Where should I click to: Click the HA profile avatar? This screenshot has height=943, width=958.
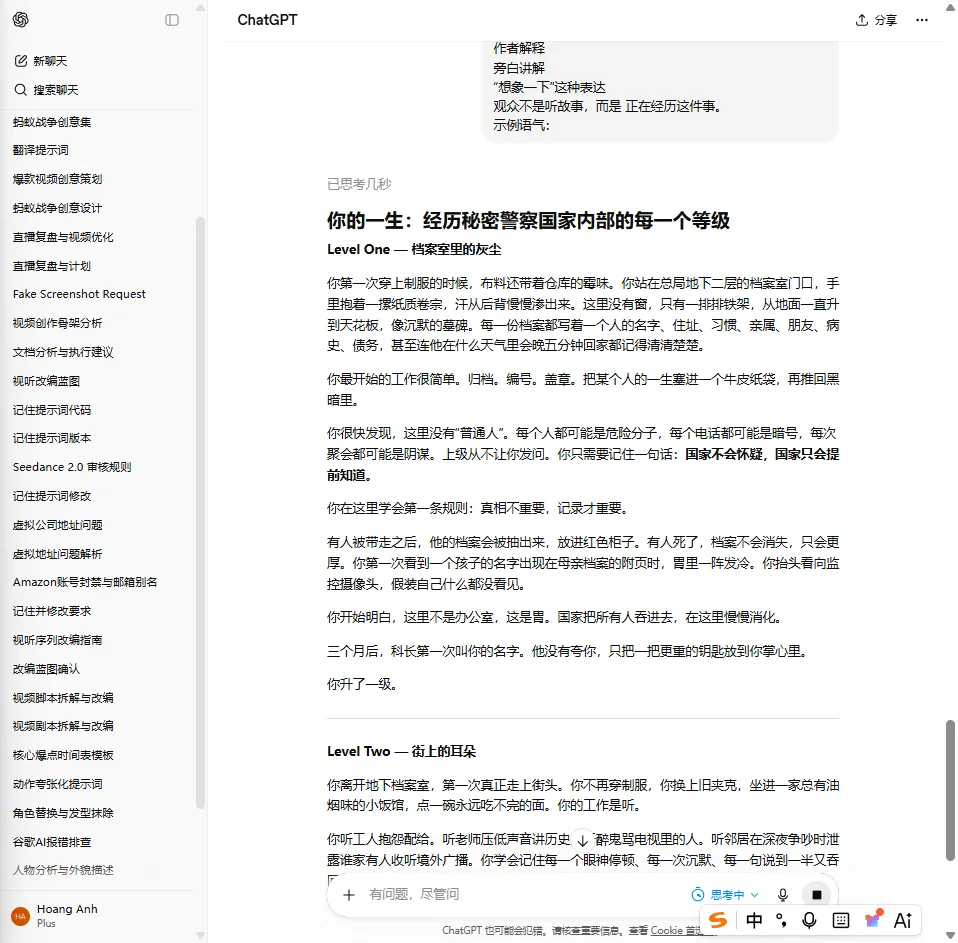click(x=20, y=916)
